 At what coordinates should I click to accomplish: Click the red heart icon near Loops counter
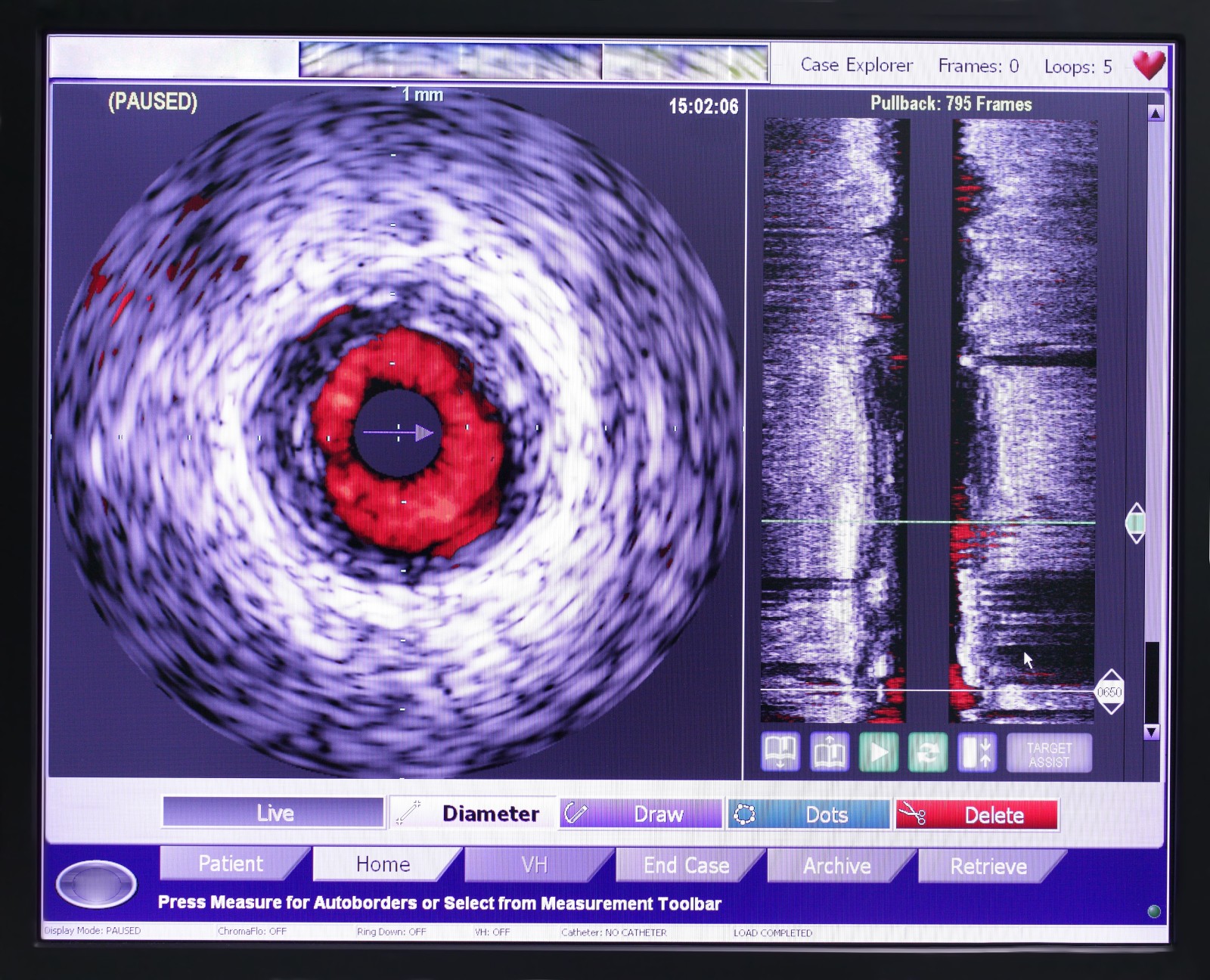click(1149, 63)
